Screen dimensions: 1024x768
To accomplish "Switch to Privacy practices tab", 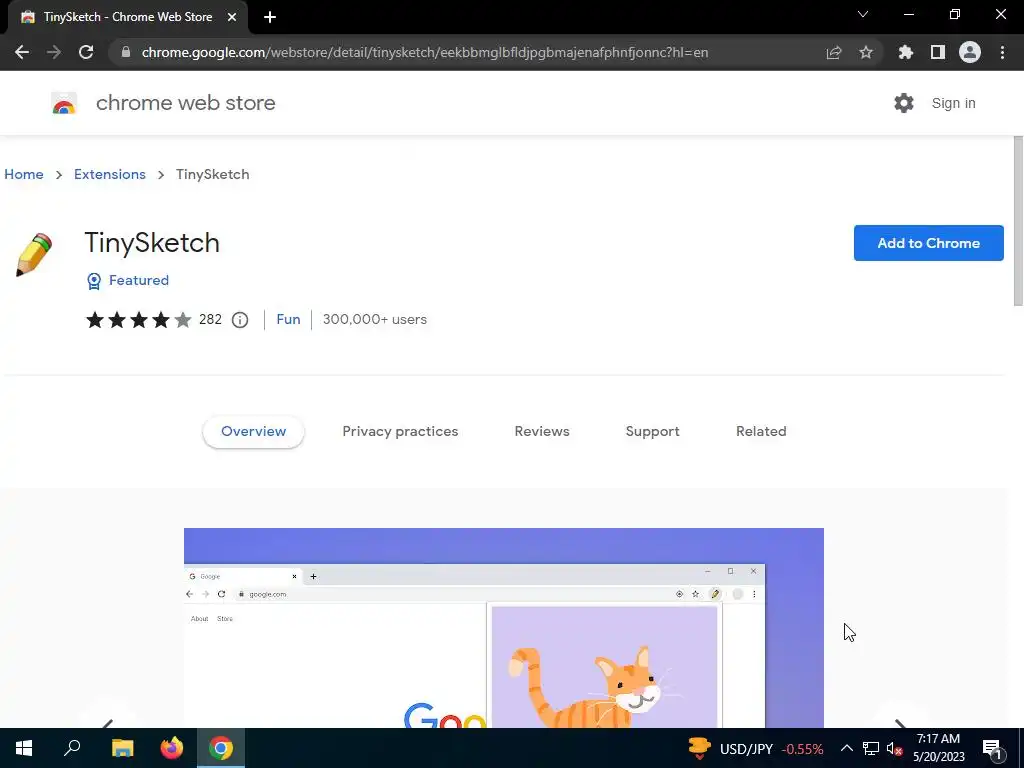I will click(x=400, y=431).
